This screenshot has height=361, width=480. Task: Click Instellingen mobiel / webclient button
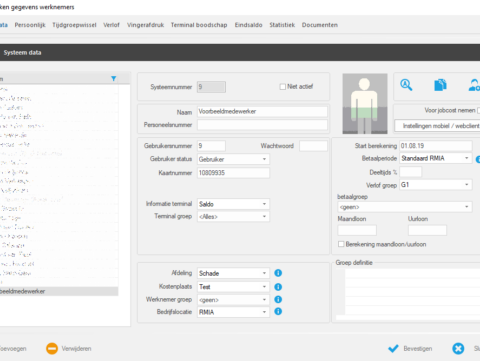tap(437, 126)
